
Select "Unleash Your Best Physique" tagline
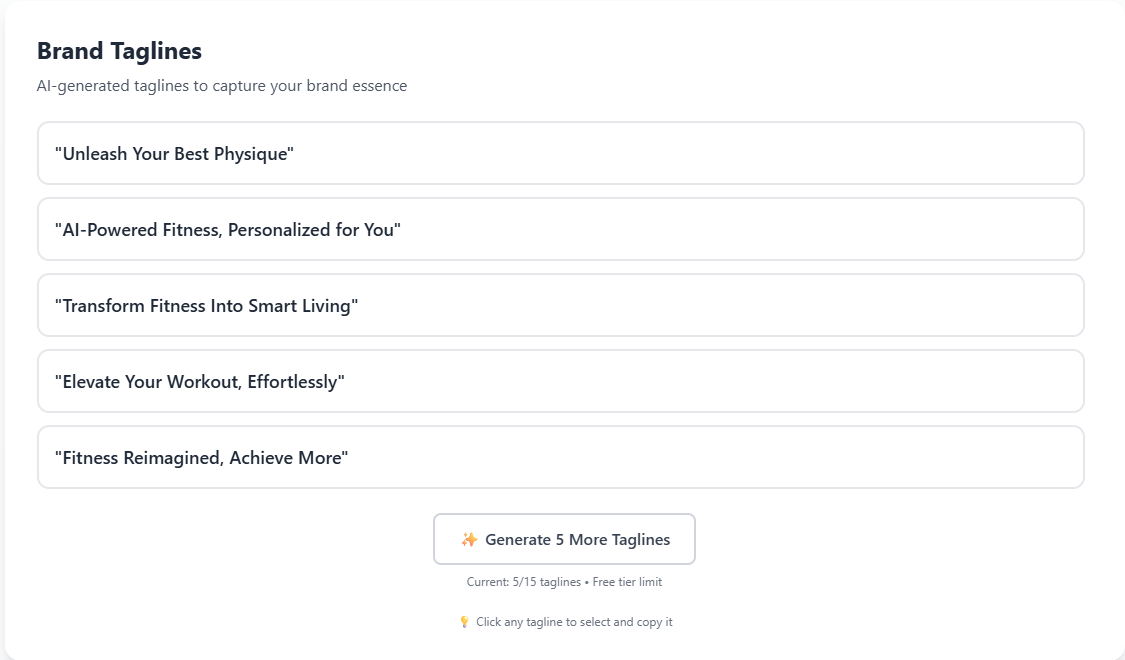(x=560, y=153)
